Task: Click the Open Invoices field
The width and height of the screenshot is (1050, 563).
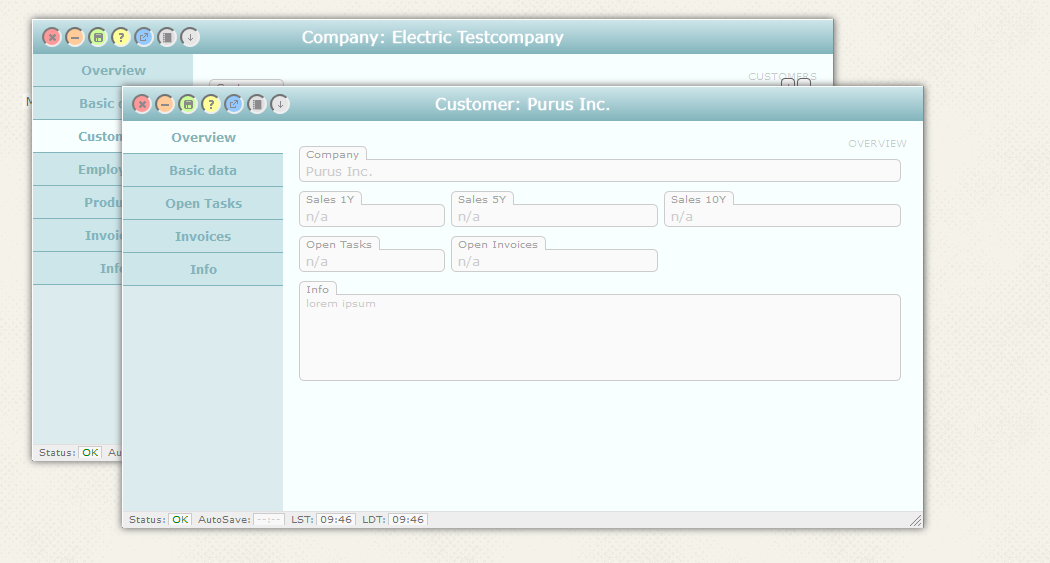Action: pos(554,261)
